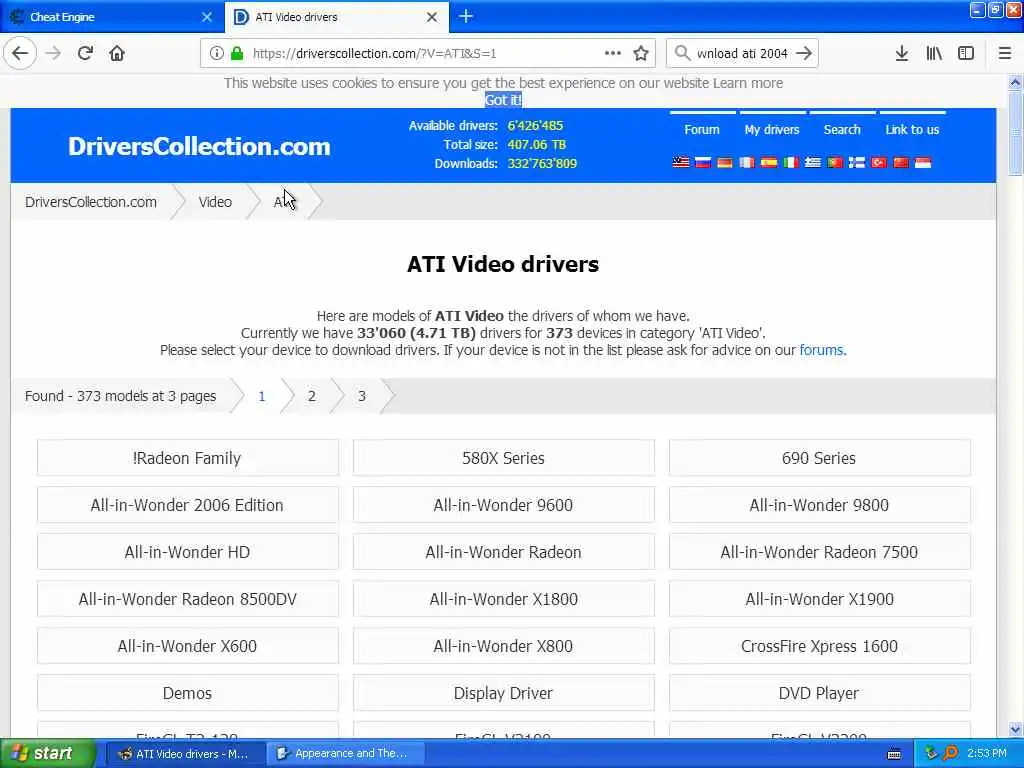The image size is (1024, 768).
Task: Reload the page with the refresh icon
Action: pos(85,53)
